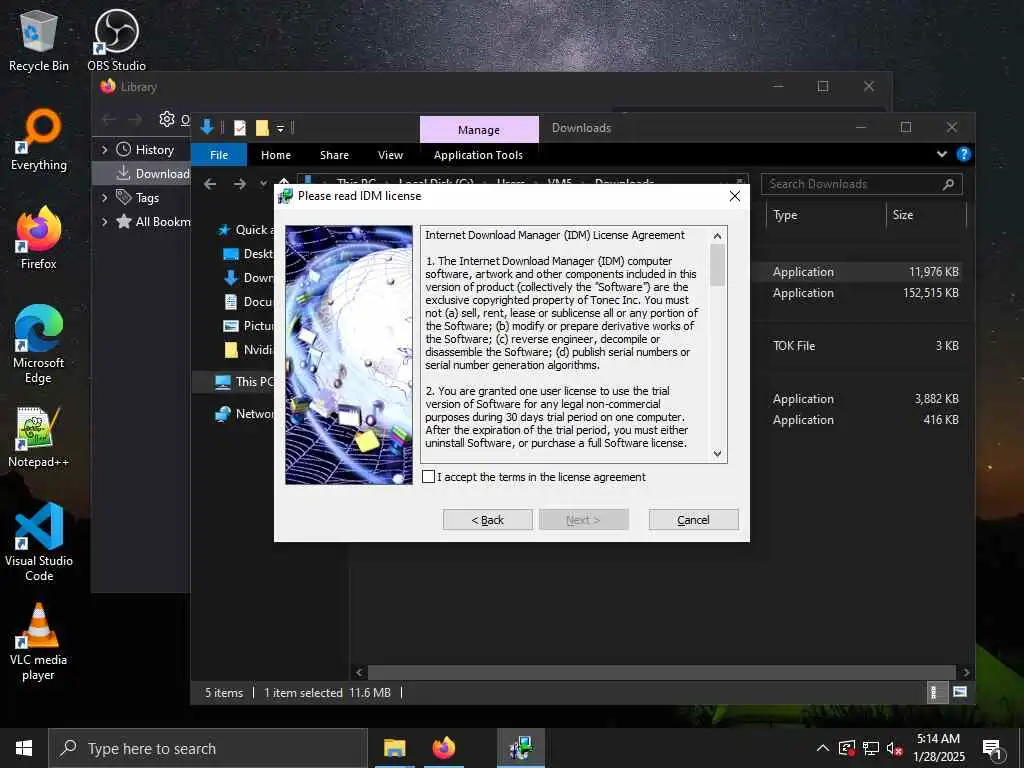Open the Recycle Bin desktop icon
Viewport: 1024px width, 768px height.
point(39,40)
